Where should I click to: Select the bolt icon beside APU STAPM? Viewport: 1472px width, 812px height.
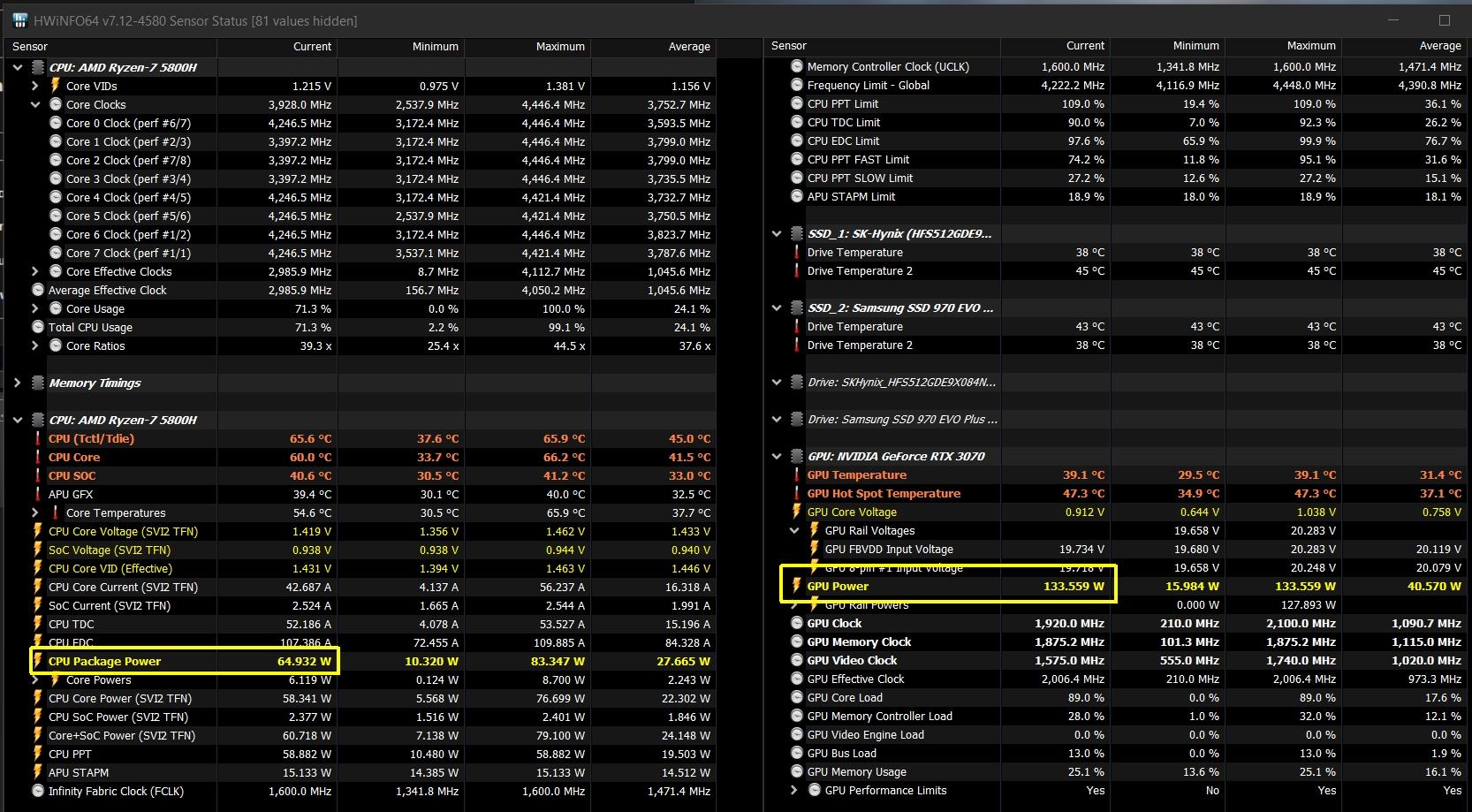[x=38, y=772]
